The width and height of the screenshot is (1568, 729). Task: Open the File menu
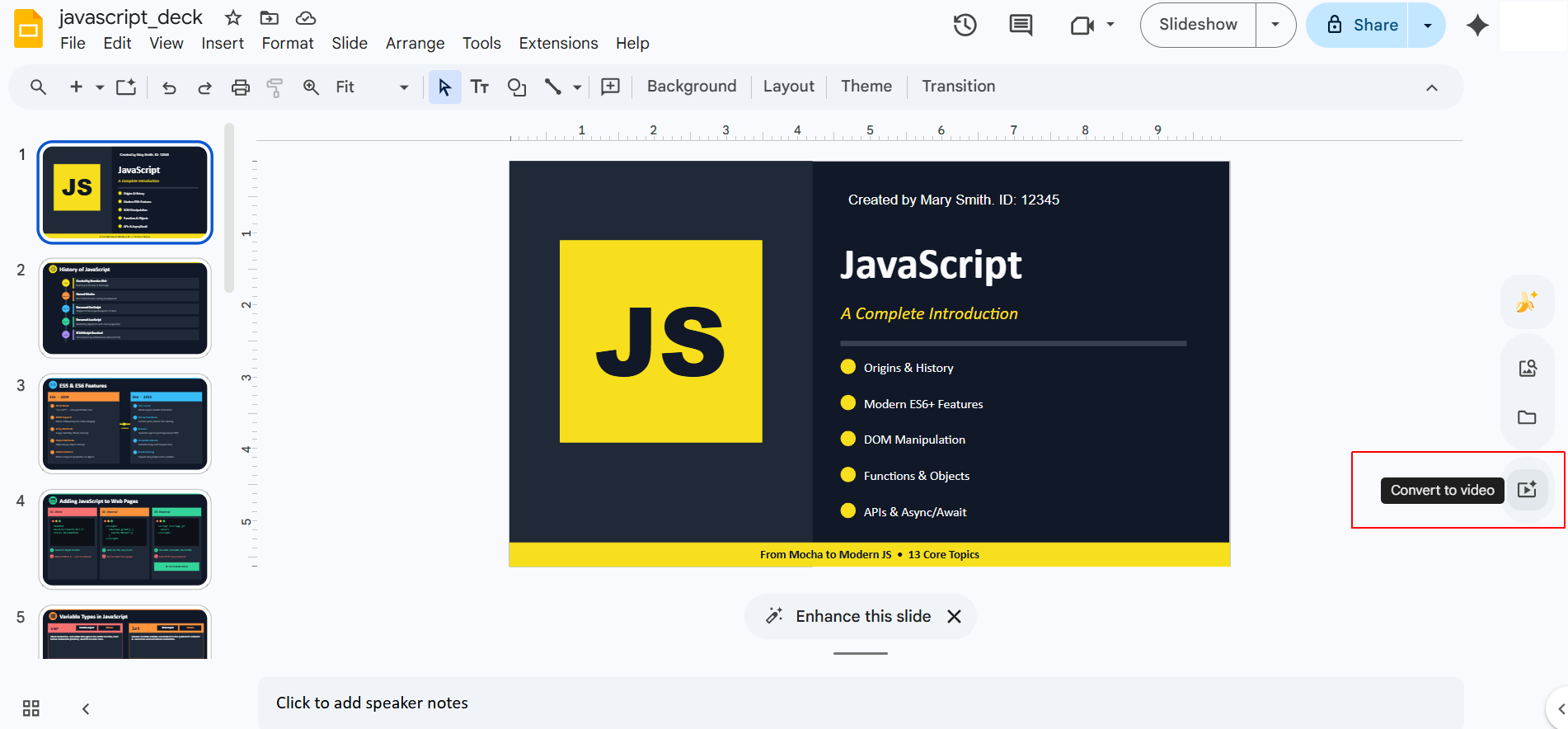point(73,43)
